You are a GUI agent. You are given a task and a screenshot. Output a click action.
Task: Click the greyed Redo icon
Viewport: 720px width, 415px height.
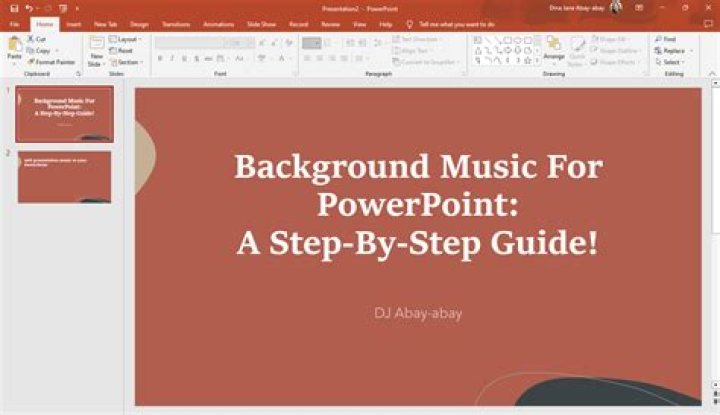pos(47,8)
